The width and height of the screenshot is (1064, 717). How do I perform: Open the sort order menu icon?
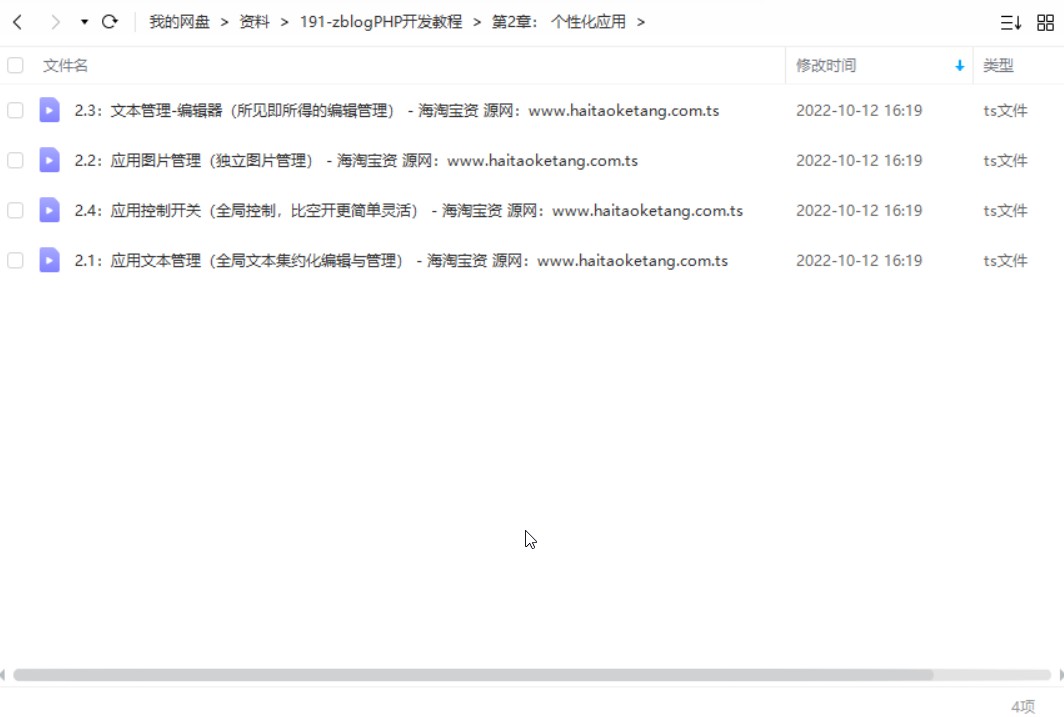pyautogui.click(x=1010, y=22)
